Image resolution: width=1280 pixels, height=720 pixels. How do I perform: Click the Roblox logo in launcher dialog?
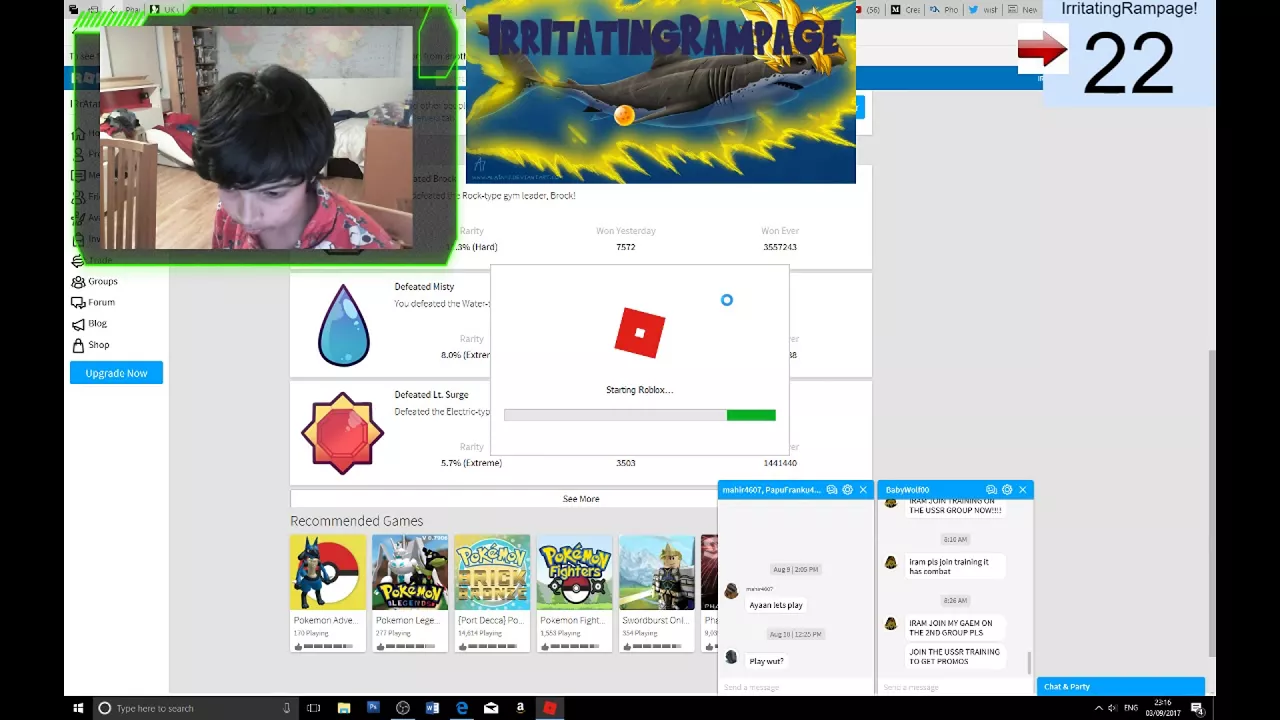coord(640,333)
